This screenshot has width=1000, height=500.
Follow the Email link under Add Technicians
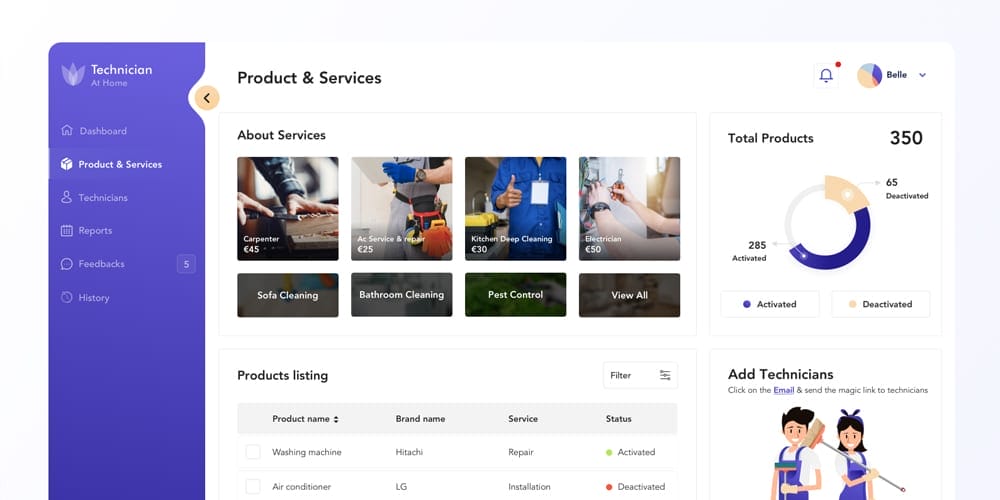784,390
